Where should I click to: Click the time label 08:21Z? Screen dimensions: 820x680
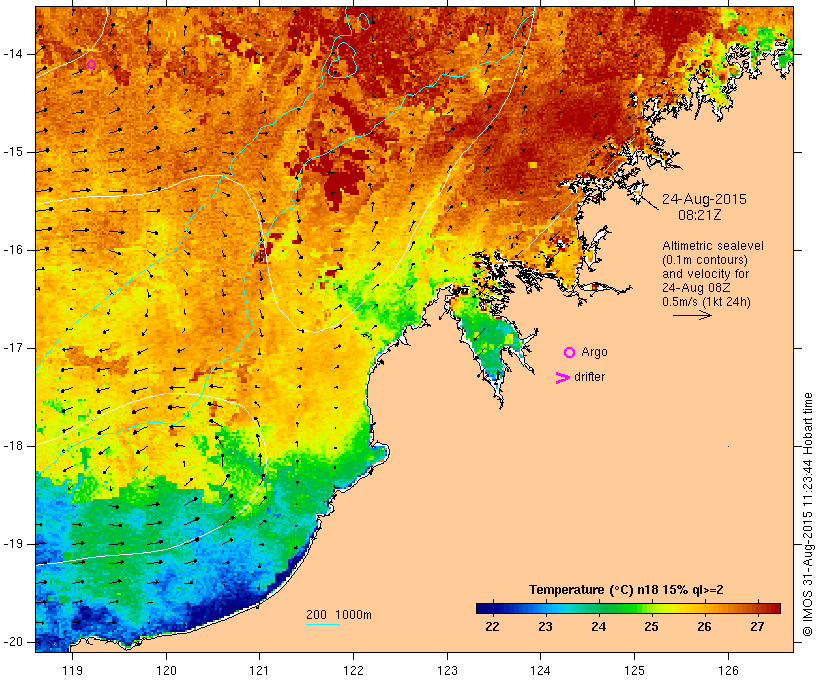point(700,215)
